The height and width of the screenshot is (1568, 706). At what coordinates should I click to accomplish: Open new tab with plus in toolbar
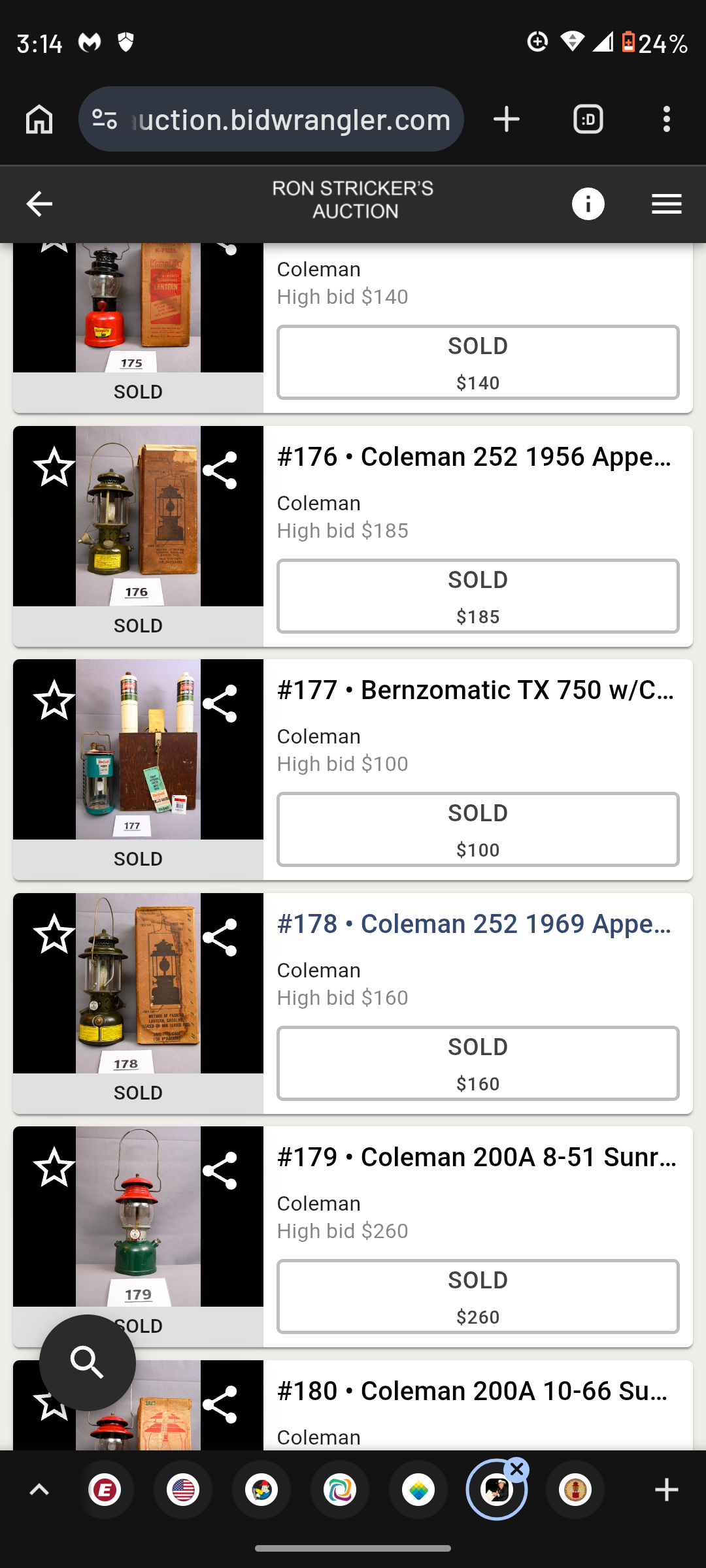[x=507, y=120]
